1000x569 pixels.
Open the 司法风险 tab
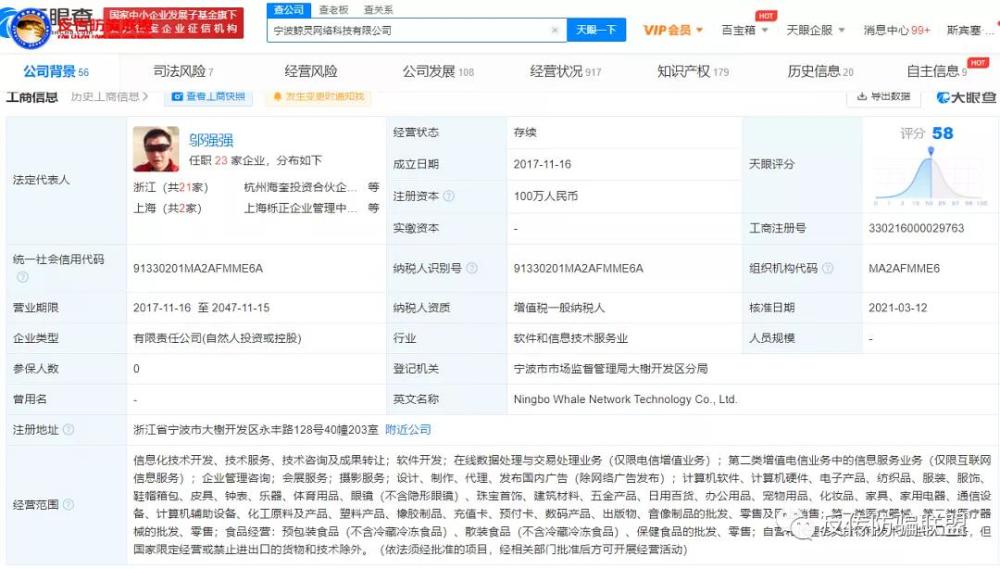(x=183, y=71)
